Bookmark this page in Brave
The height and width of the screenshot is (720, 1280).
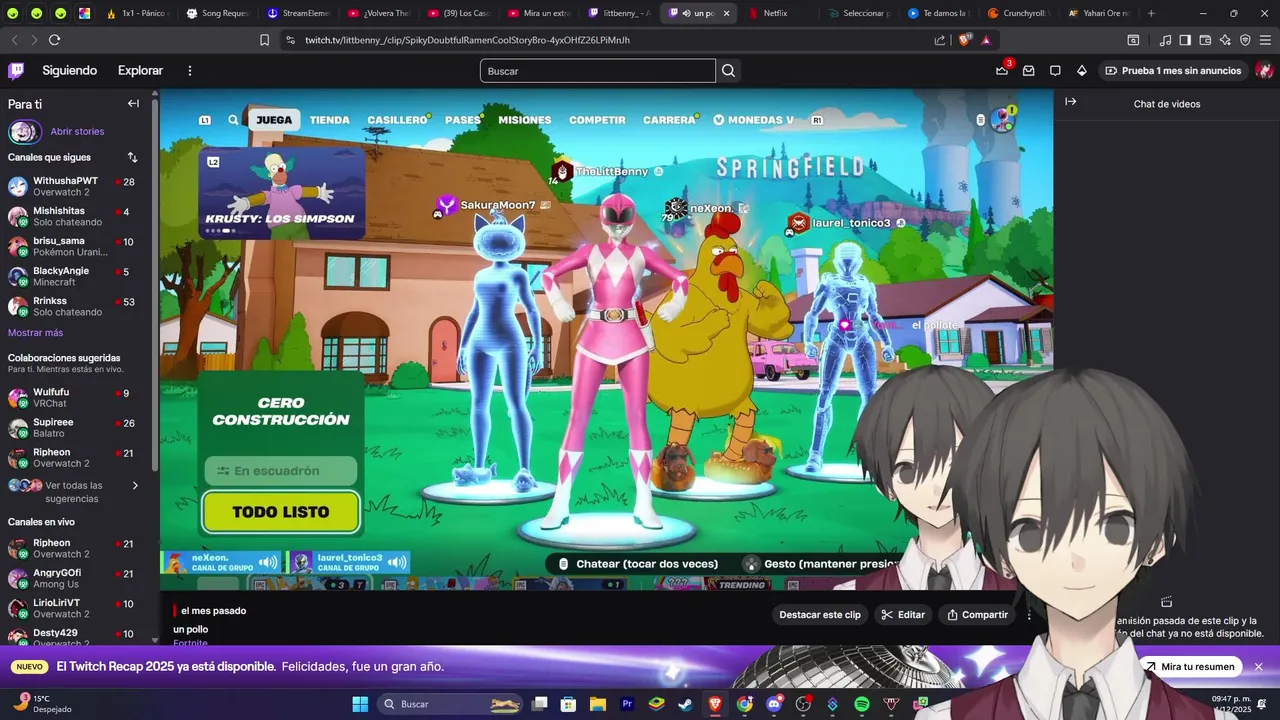[264, 40]
